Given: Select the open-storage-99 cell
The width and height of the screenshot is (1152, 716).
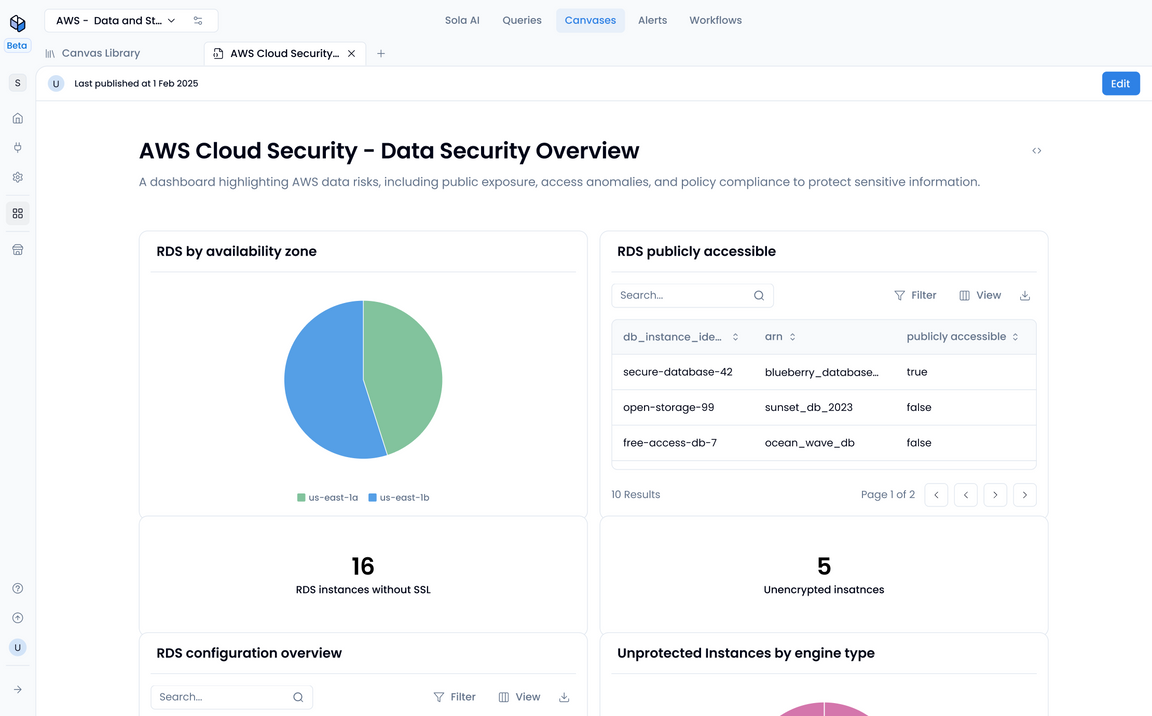Looking at the screenshot, I should (x=669, y=408).
